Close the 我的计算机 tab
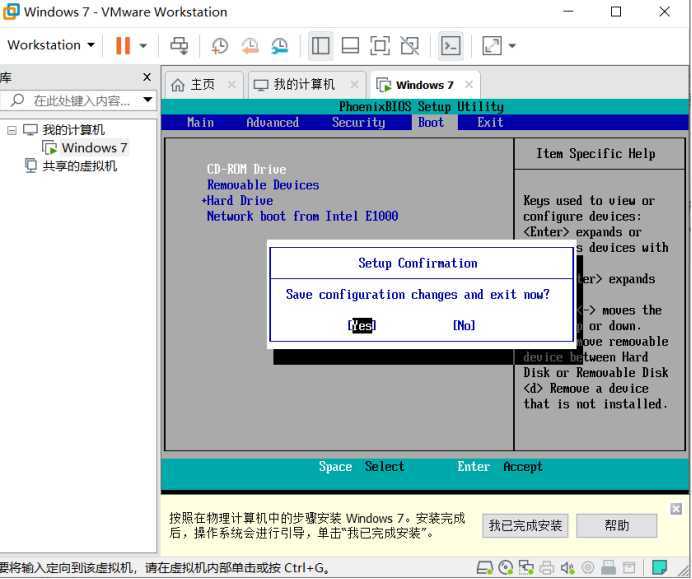The image size is (692, 579). [354, 84]
